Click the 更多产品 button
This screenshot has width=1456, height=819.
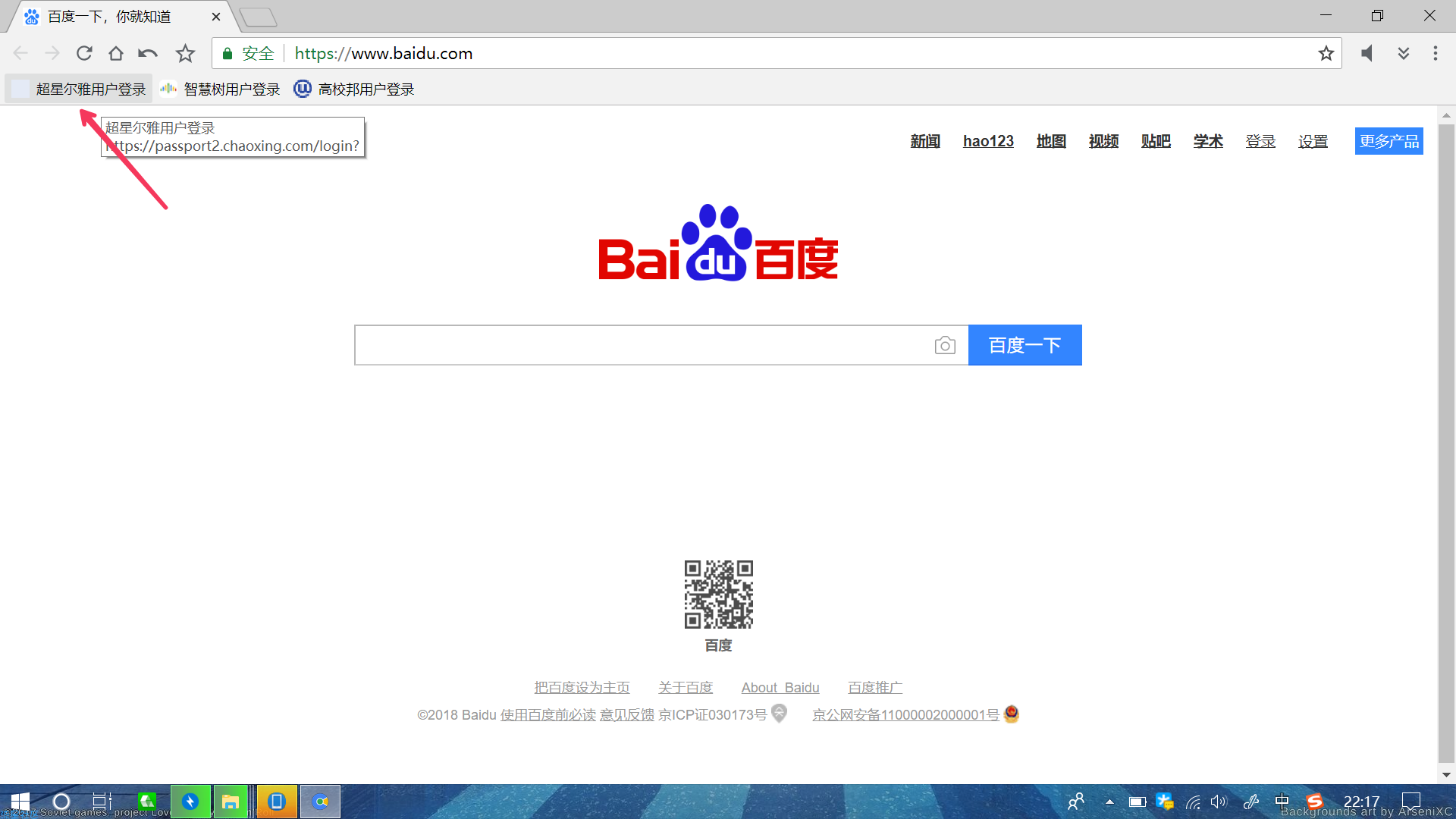click(x=1389, y=141)
